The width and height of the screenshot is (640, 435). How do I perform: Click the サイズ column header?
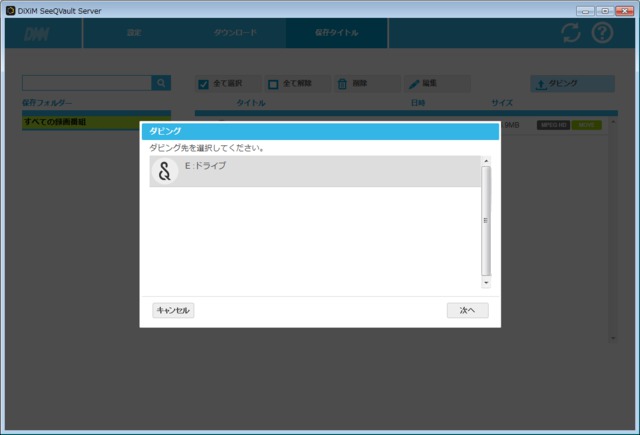[502, 103]
